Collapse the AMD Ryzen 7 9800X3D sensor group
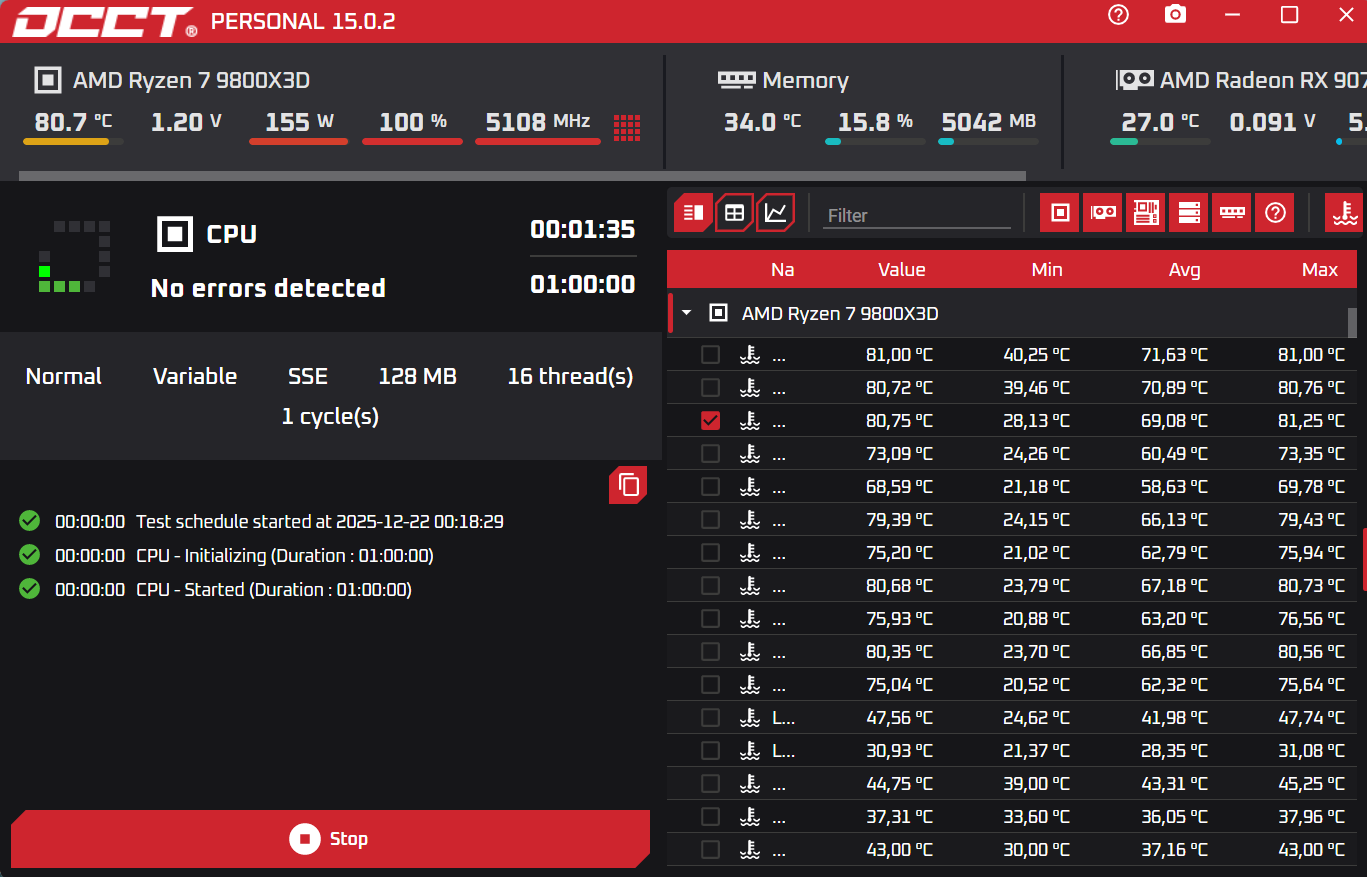The width and height of the screenshot is (1367, 877). (x=686, y=313)
